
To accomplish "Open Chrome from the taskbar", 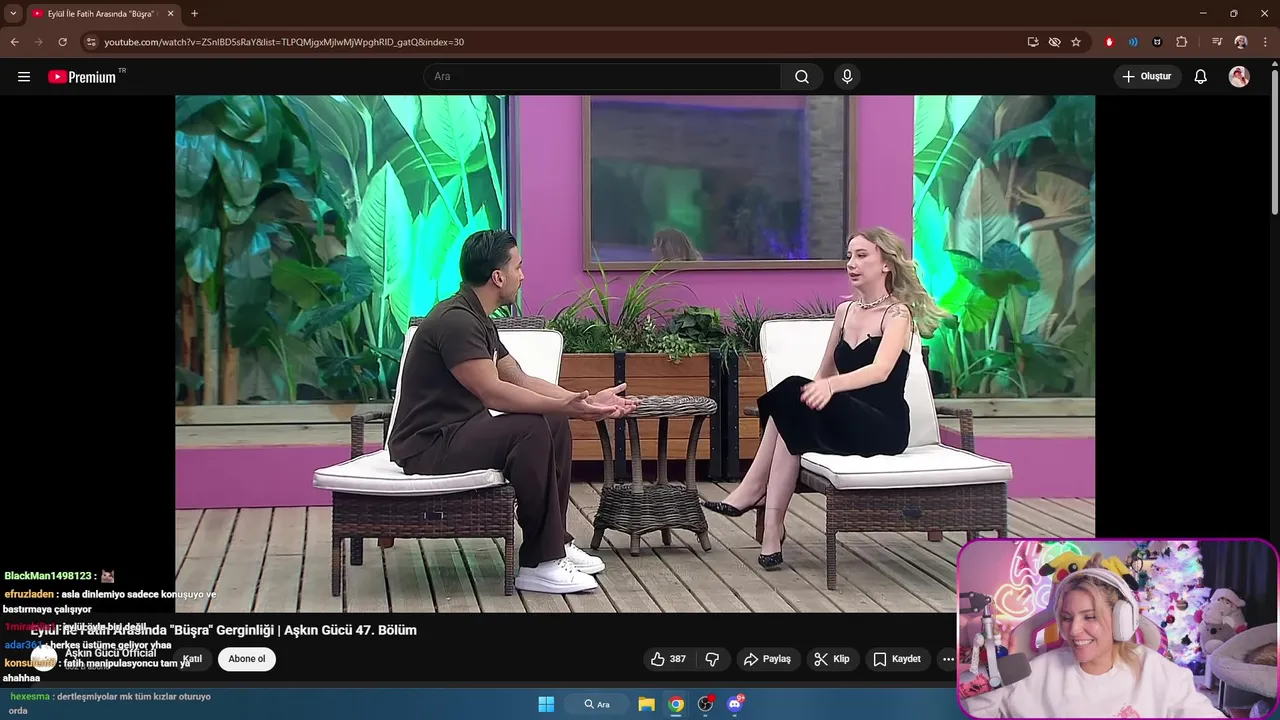I will [x=677, y=704].
